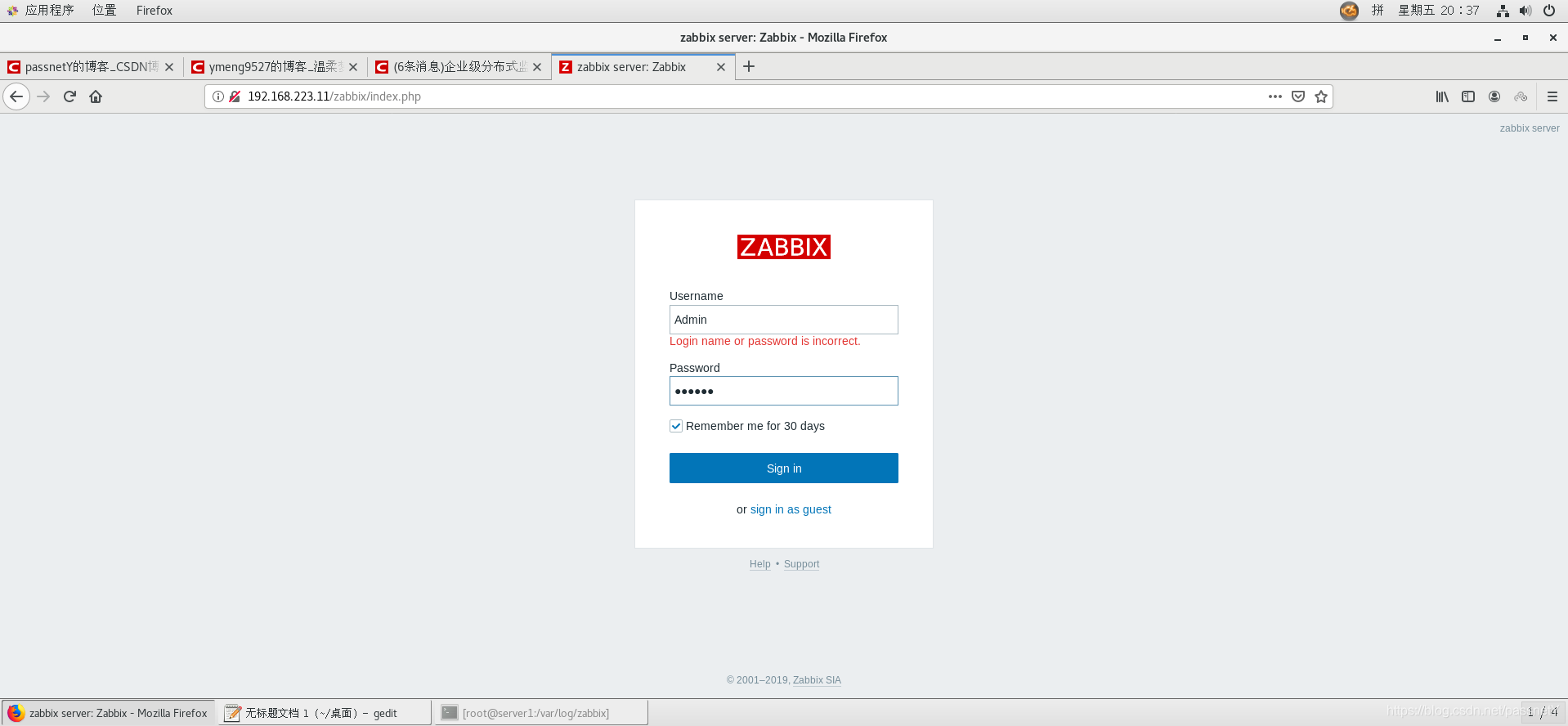Open root@server1 terminal from taskbar

click(x=541, y=713)
